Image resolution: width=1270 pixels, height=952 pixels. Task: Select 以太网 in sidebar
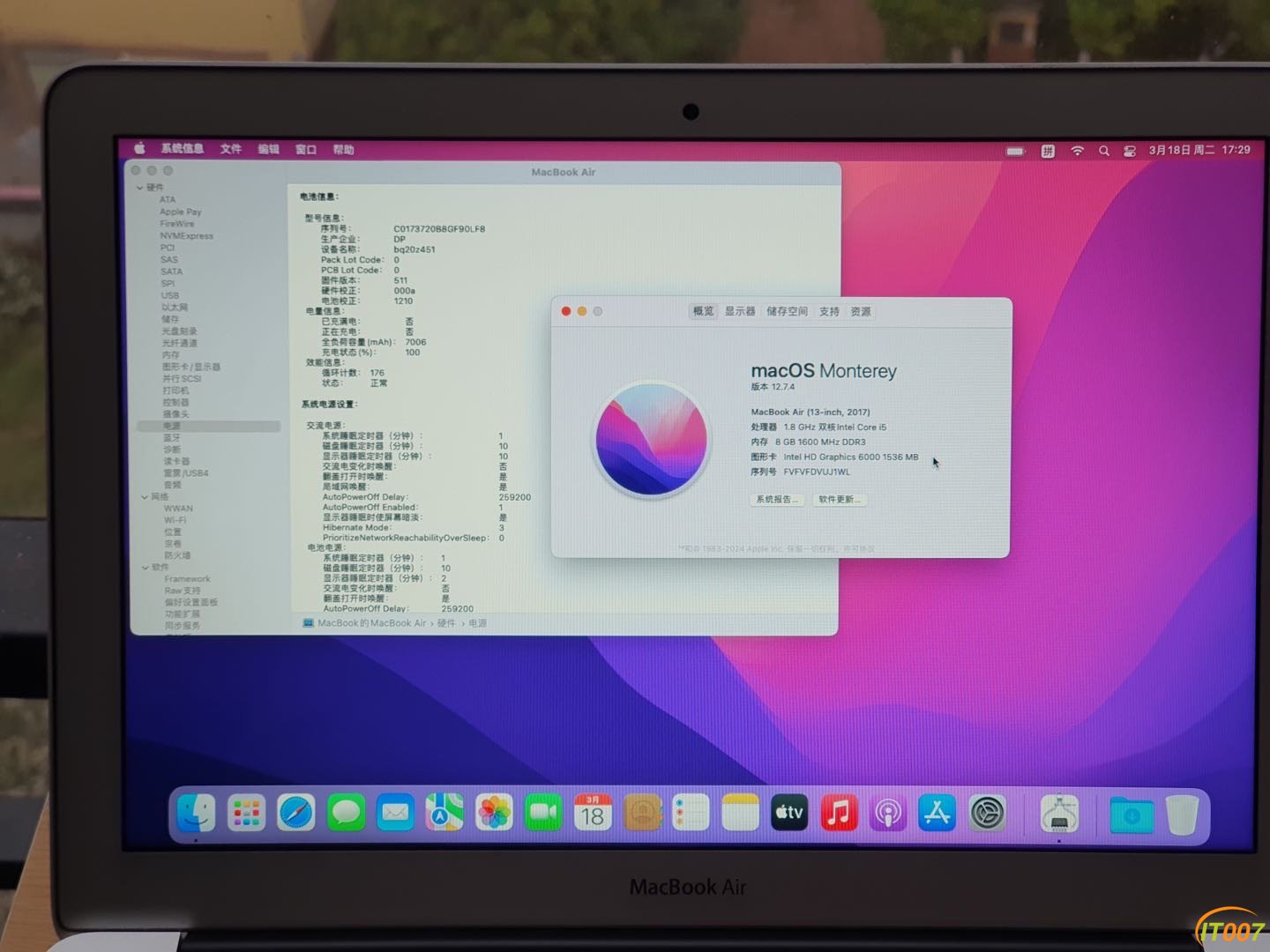[175, 307]
